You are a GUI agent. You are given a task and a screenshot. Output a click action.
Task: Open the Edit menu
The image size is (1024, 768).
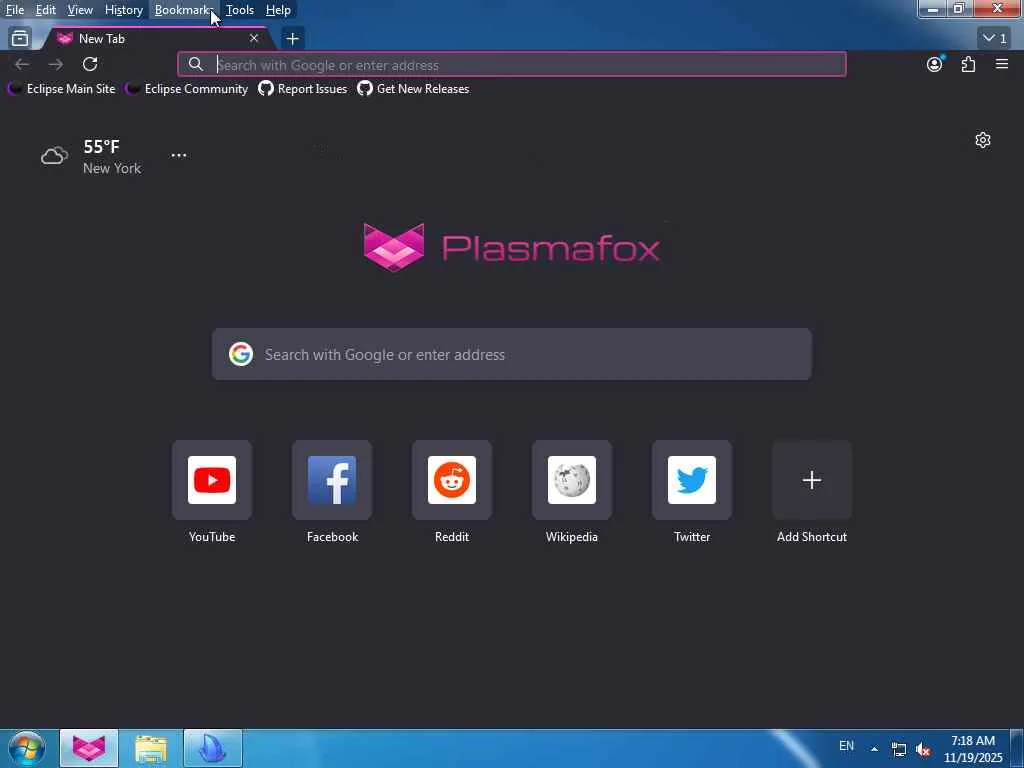pos(45,10)
